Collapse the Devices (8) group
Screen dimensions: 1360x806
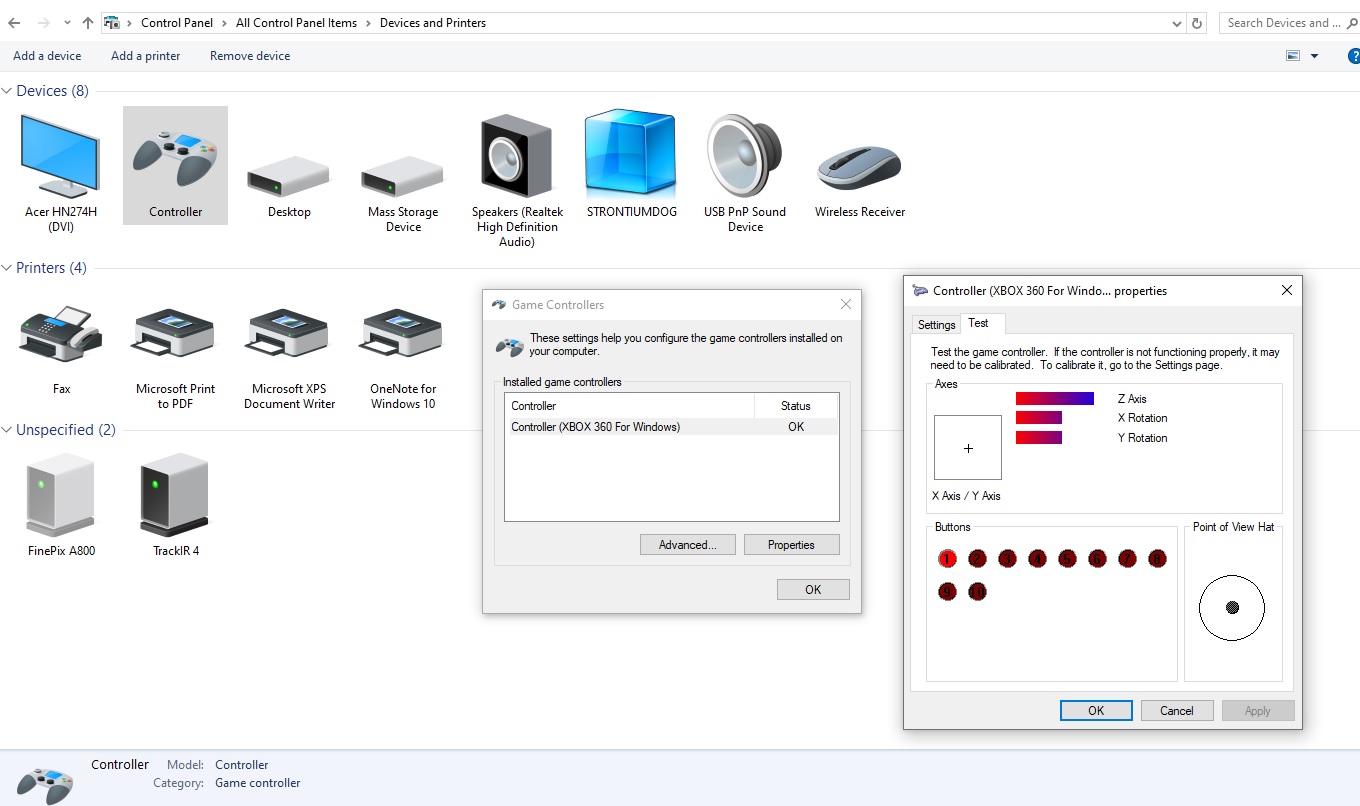tap(7, 91)
